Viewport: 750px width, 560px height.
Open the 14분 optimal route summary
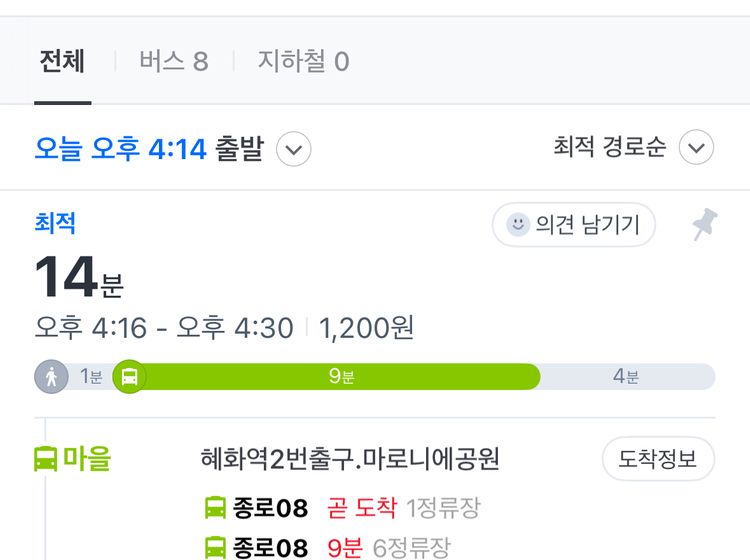79,277
